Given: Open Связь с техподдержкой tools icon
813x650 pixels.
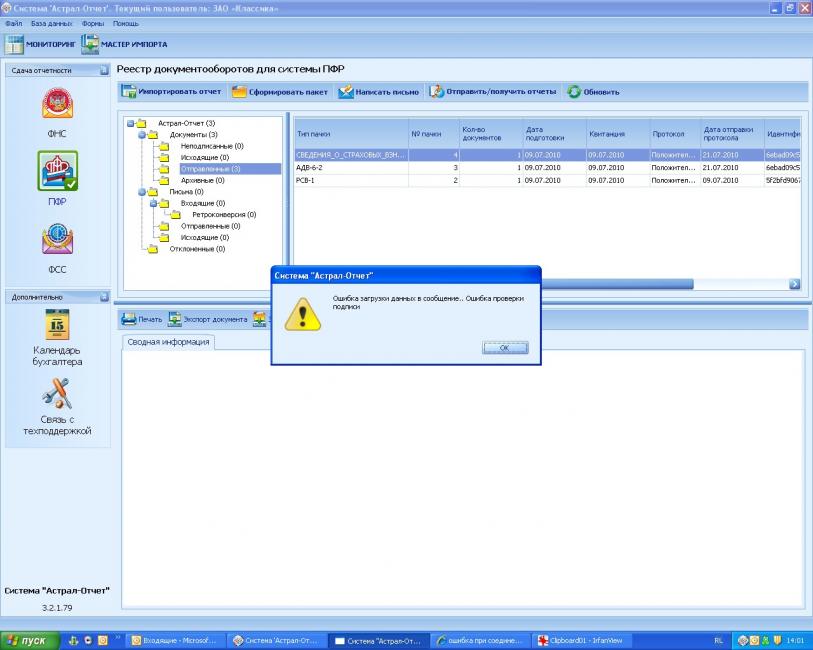Looking at the screenshot, I should [x=57, y=394].
